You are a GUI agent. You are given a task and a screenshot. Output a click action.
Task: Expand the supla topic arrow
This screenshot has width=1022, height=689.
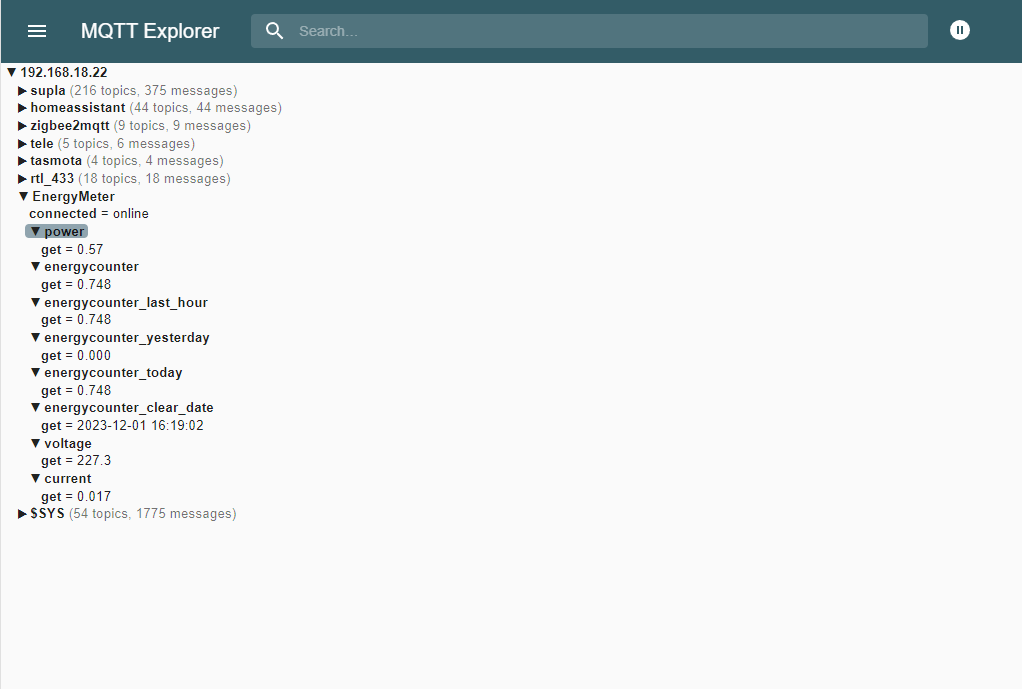(x=22, y=91)
